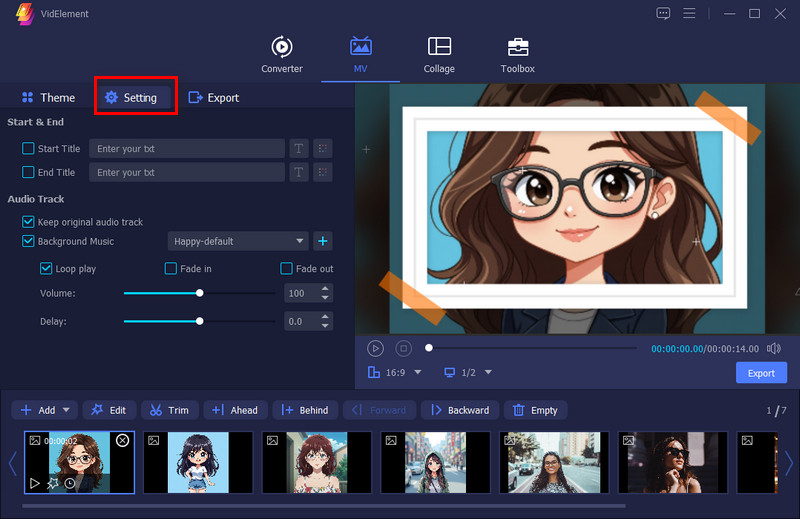Expand the Happy-default music dropdown

[x=300, y=241]
